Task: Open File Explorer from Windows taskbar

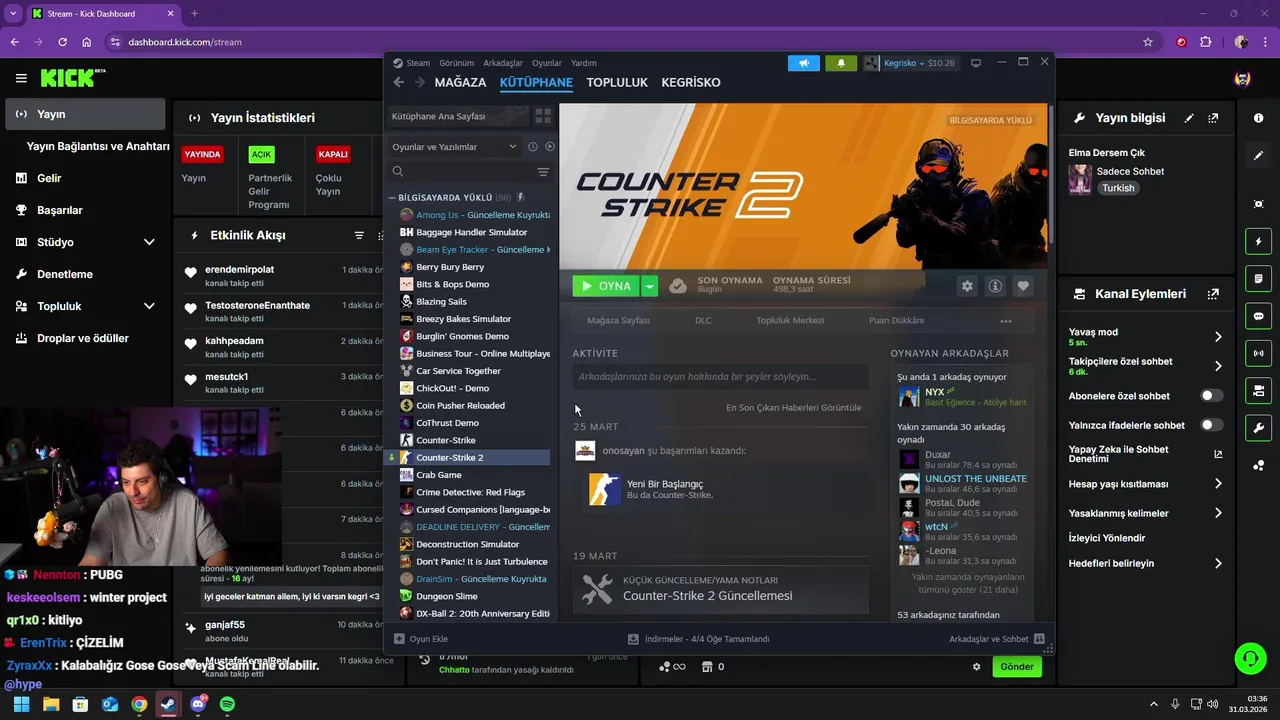Action: 51,704
